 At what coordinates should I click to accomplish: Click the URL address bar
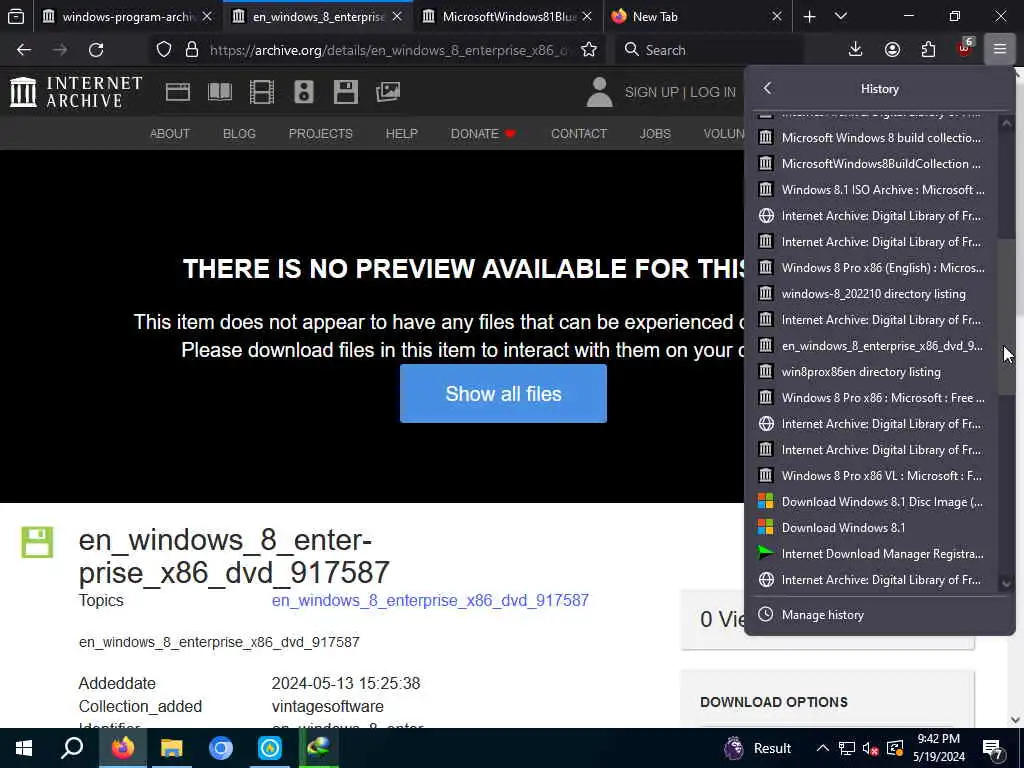coord(388,50)
